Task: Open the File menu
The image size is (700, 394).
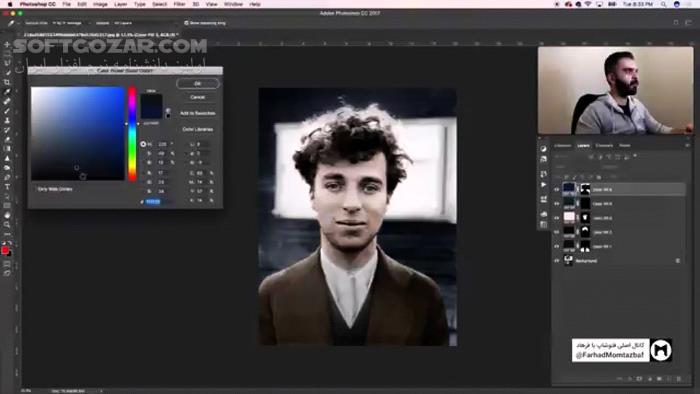Action: [67, 4]
